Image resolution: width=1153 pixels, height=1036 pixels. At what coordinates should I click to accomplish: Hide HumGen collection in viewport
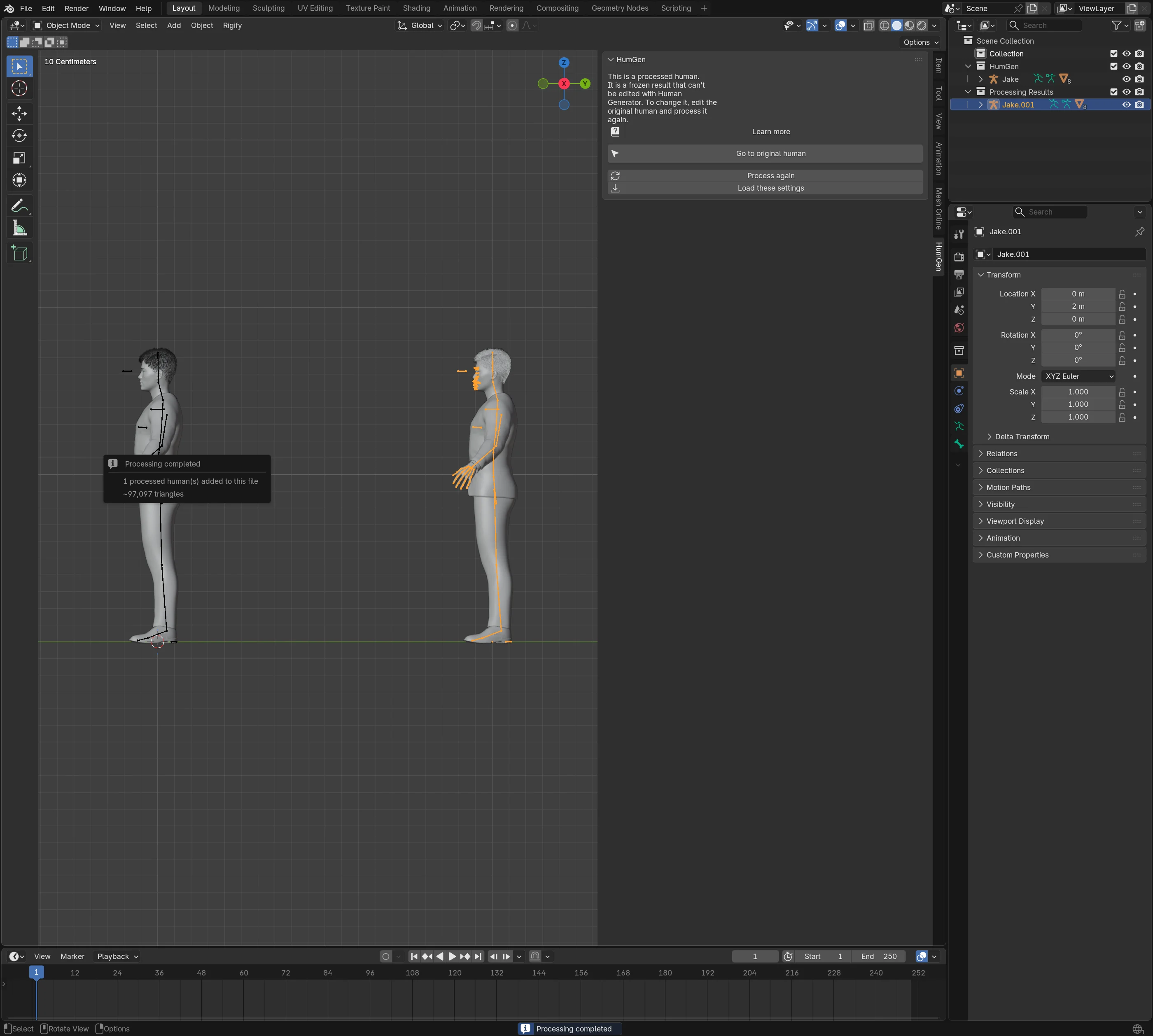point(1126,67)
